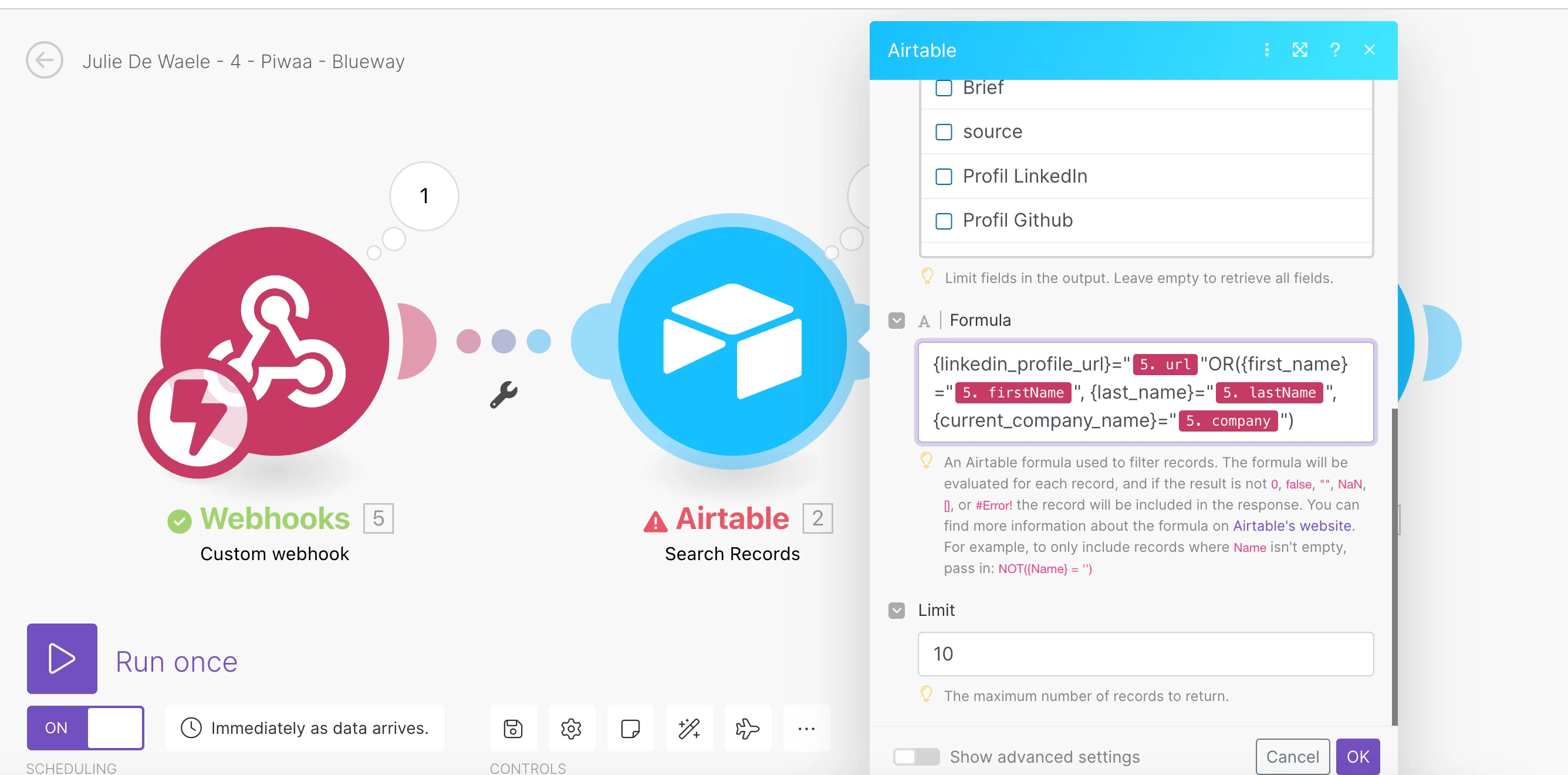The height and width of the screenshot is (775, 1568).
Task: Open the Webhooks module circle
Action: [275, 341]
